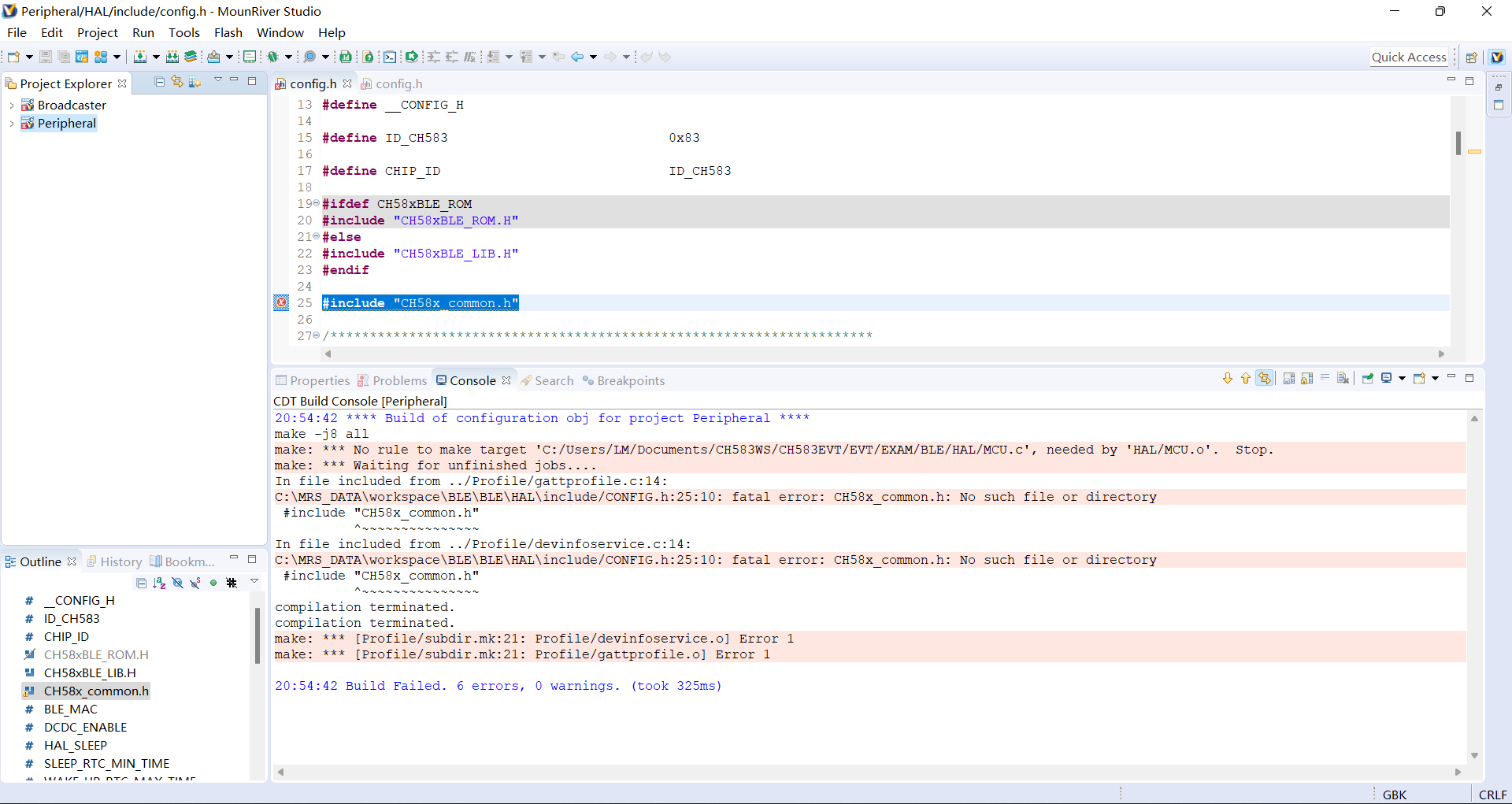Switch to the second config.h editor tab
This screenshot has height=804, width=1512.
coord(392,83)
